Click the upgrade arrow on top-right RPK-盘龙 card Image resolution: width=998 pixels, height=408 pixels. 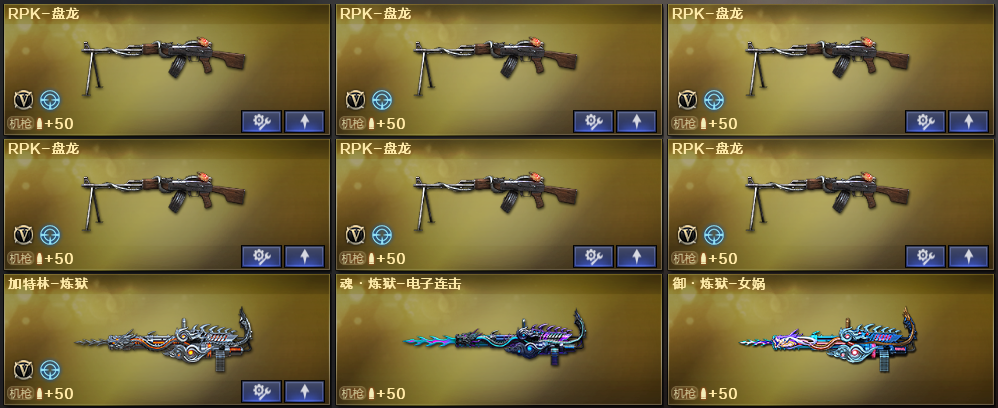point(968,122)
